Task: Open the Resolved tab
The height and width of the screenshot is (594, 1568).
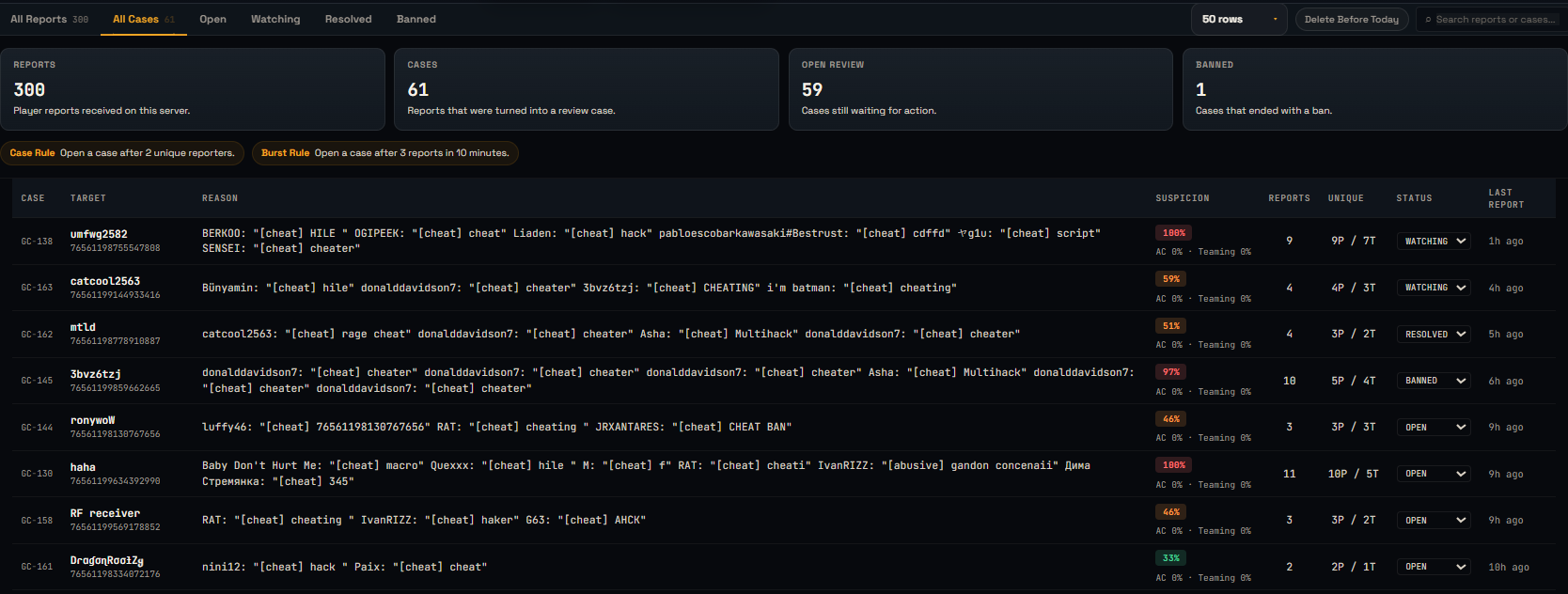Action: (x=348, y=19)
